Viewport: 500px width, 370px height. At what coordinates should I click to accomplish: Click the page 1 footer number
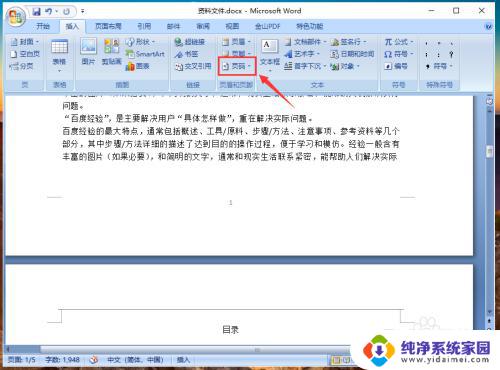[230, 202]
